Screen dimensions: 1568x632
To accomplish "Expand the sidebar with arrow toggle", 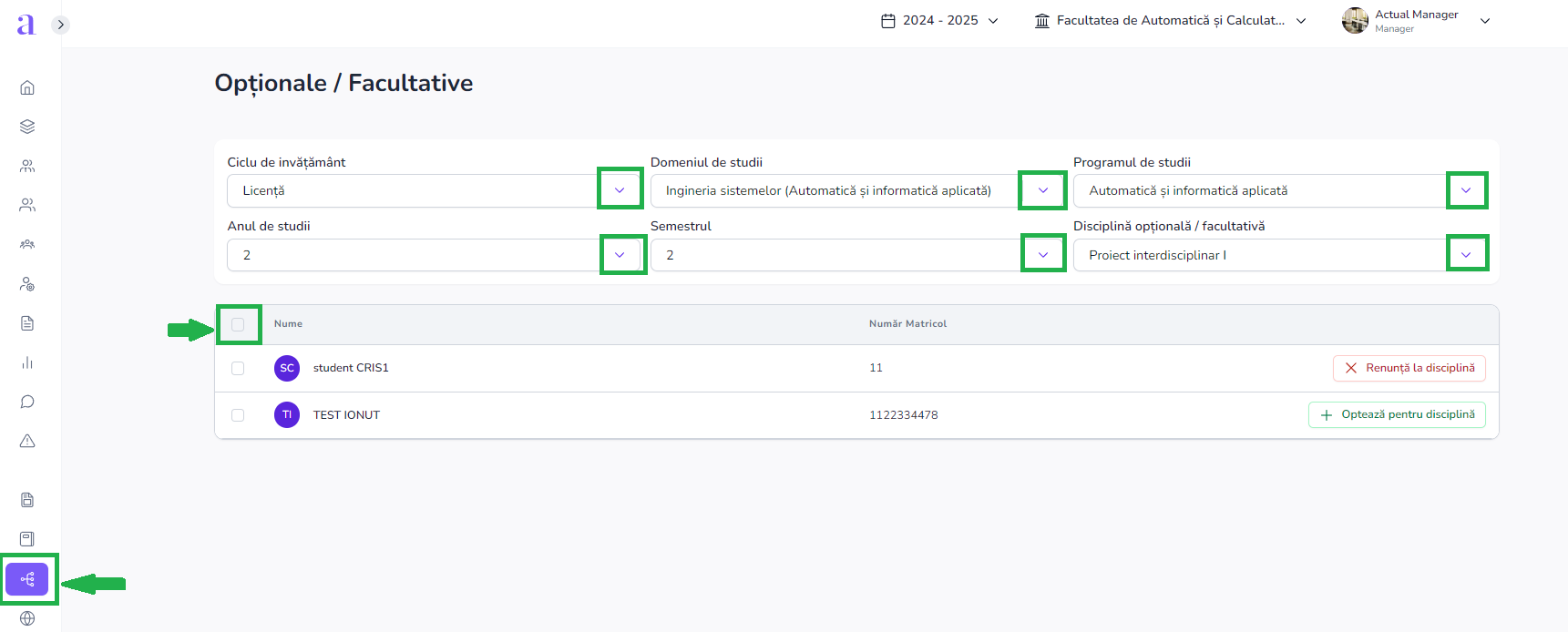I will pos(60,25).
